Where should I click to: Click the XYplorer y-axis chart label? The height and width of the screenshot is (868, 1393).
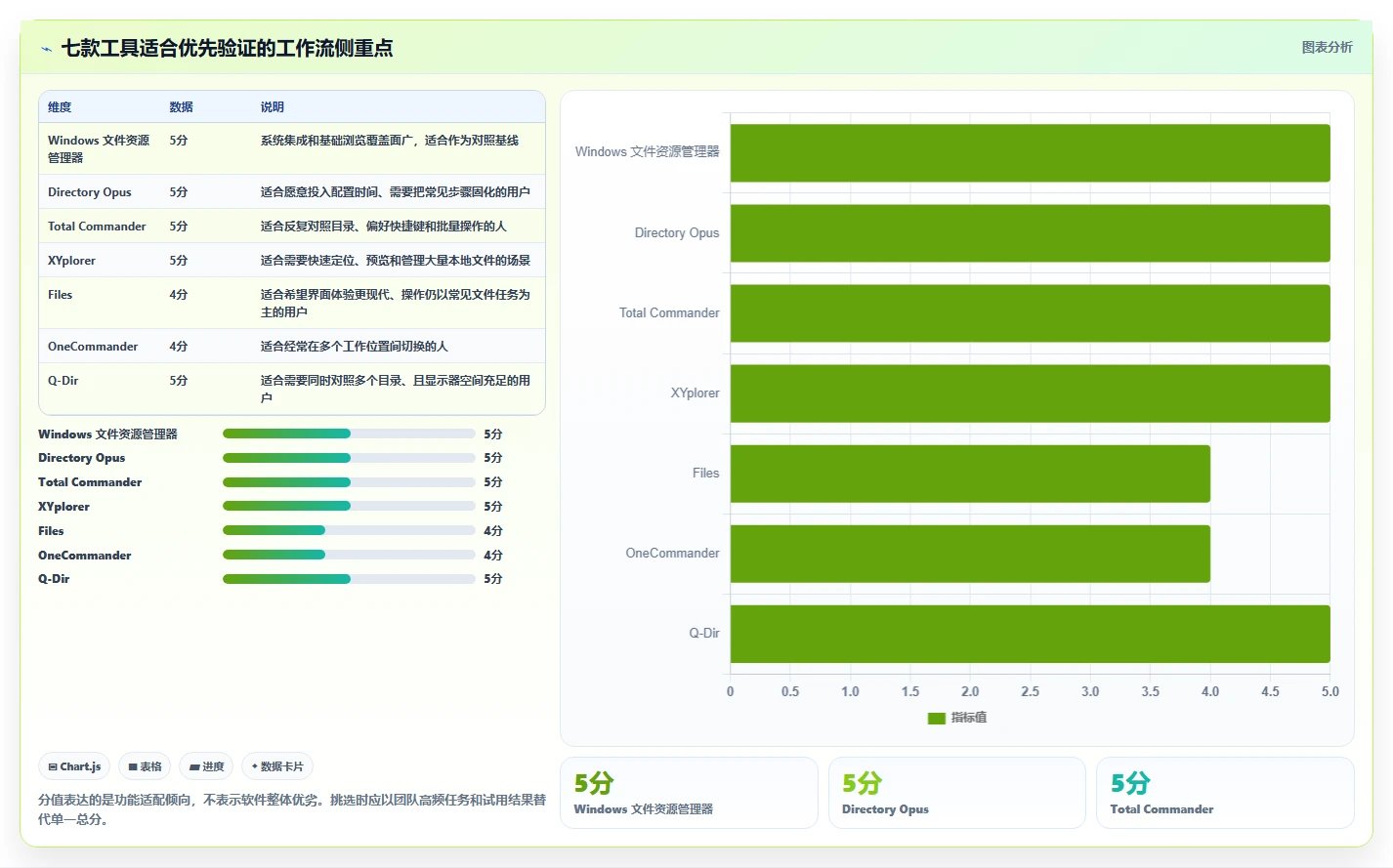[695, 393]
